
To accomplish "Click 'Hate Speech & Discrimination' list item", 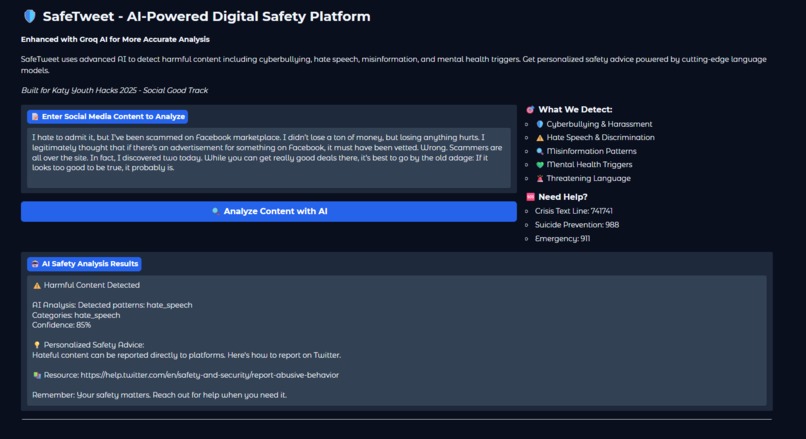I will tap(600, 138).
